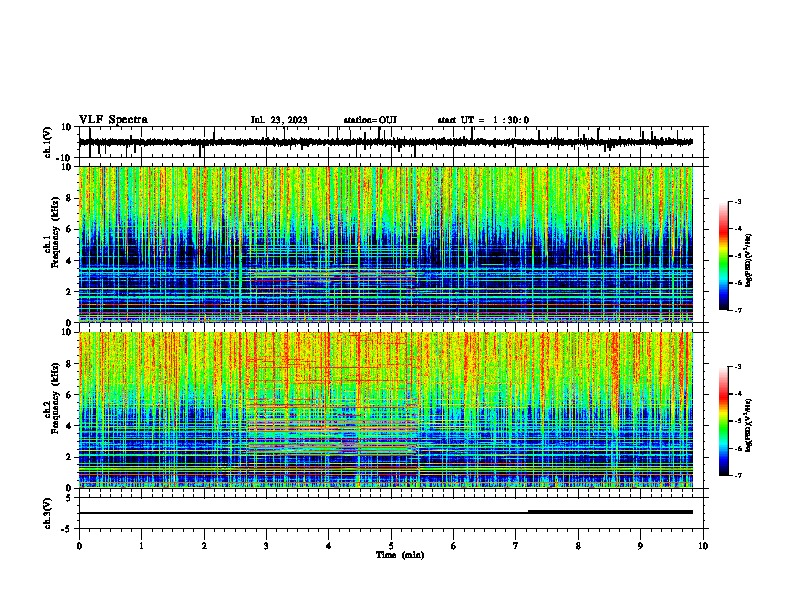Click the ch.2 "Frequency (kHz)" axis label

(x=55, y=398)
